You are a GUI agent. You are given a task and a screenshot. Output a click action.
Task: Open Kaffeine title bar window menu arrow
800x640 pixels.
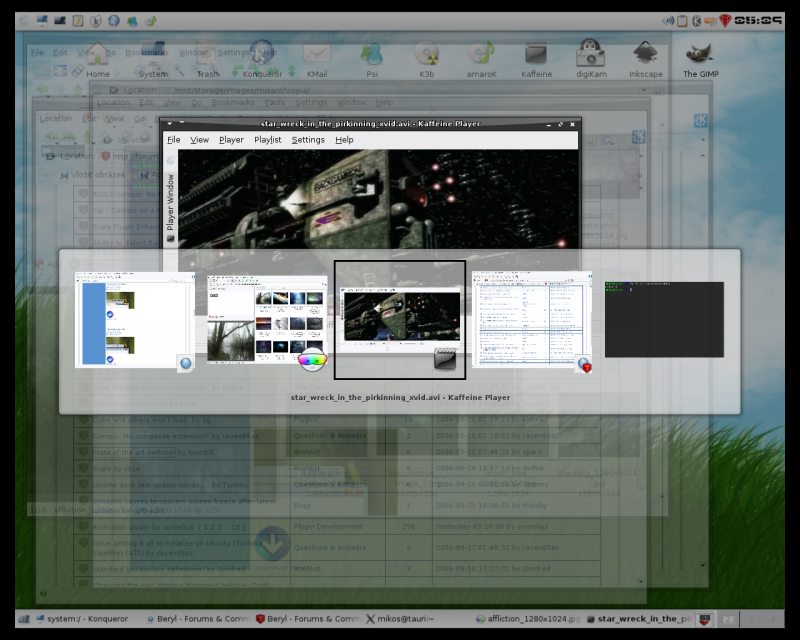tap(170, 124)
